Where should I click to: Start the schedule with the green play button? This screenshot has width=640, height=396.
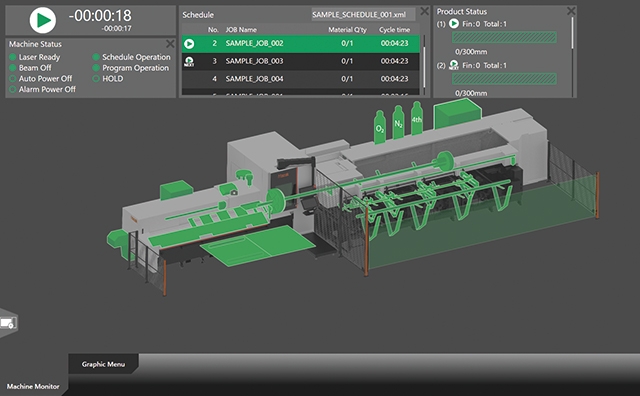click(43, 20)
